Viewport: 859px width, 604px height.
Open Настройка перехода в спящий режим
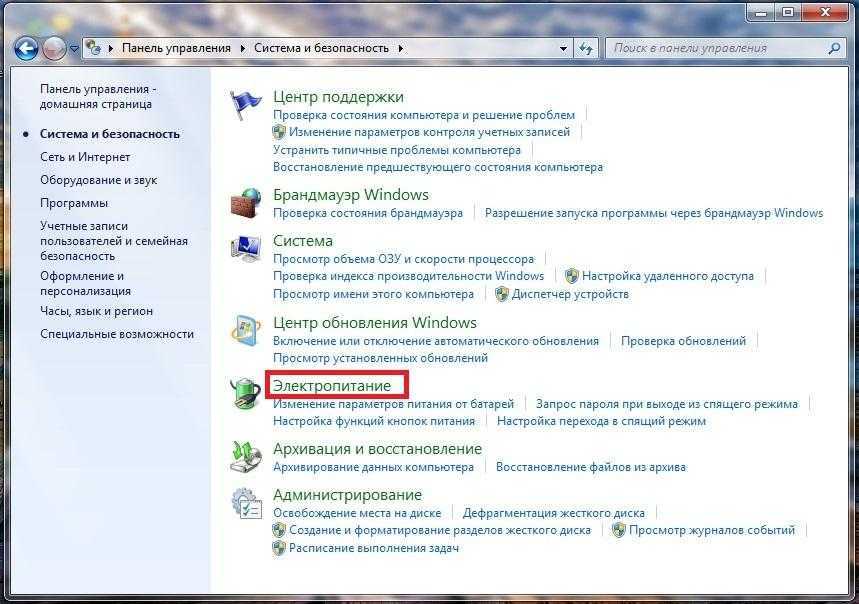[x=601, y=421]
